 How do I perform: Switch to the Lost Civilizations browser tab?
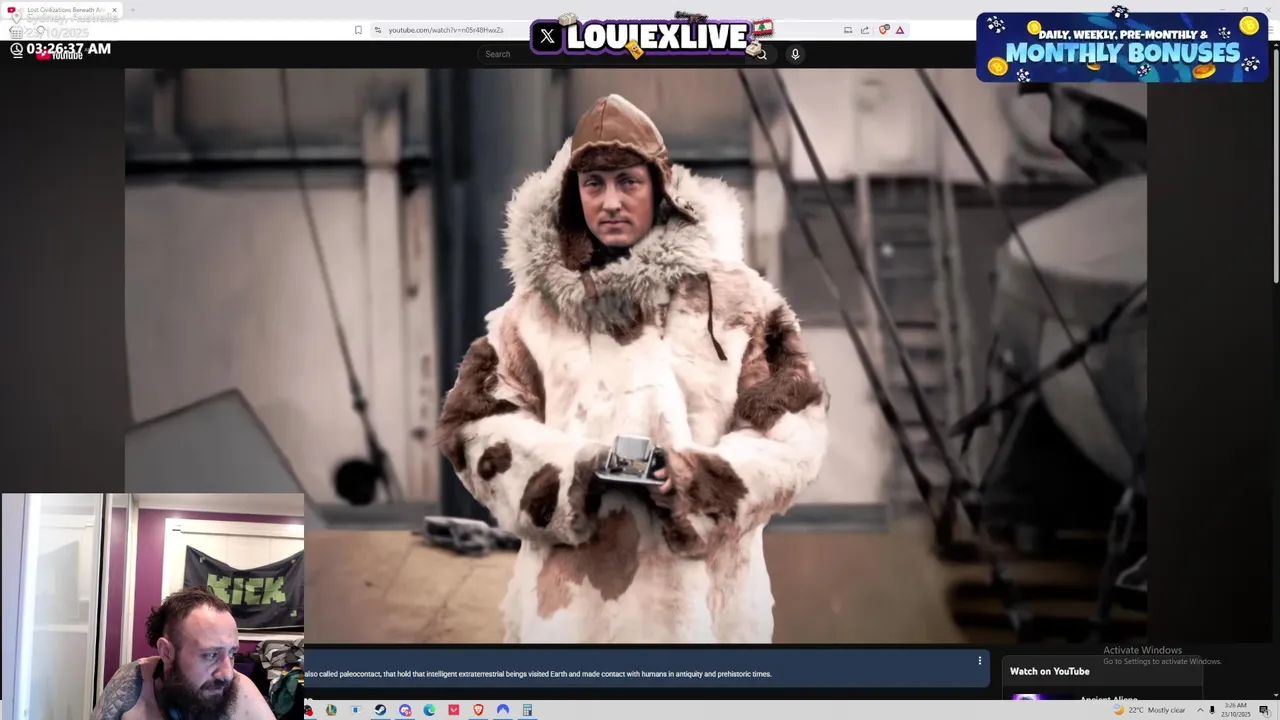(x=62, y=10)
